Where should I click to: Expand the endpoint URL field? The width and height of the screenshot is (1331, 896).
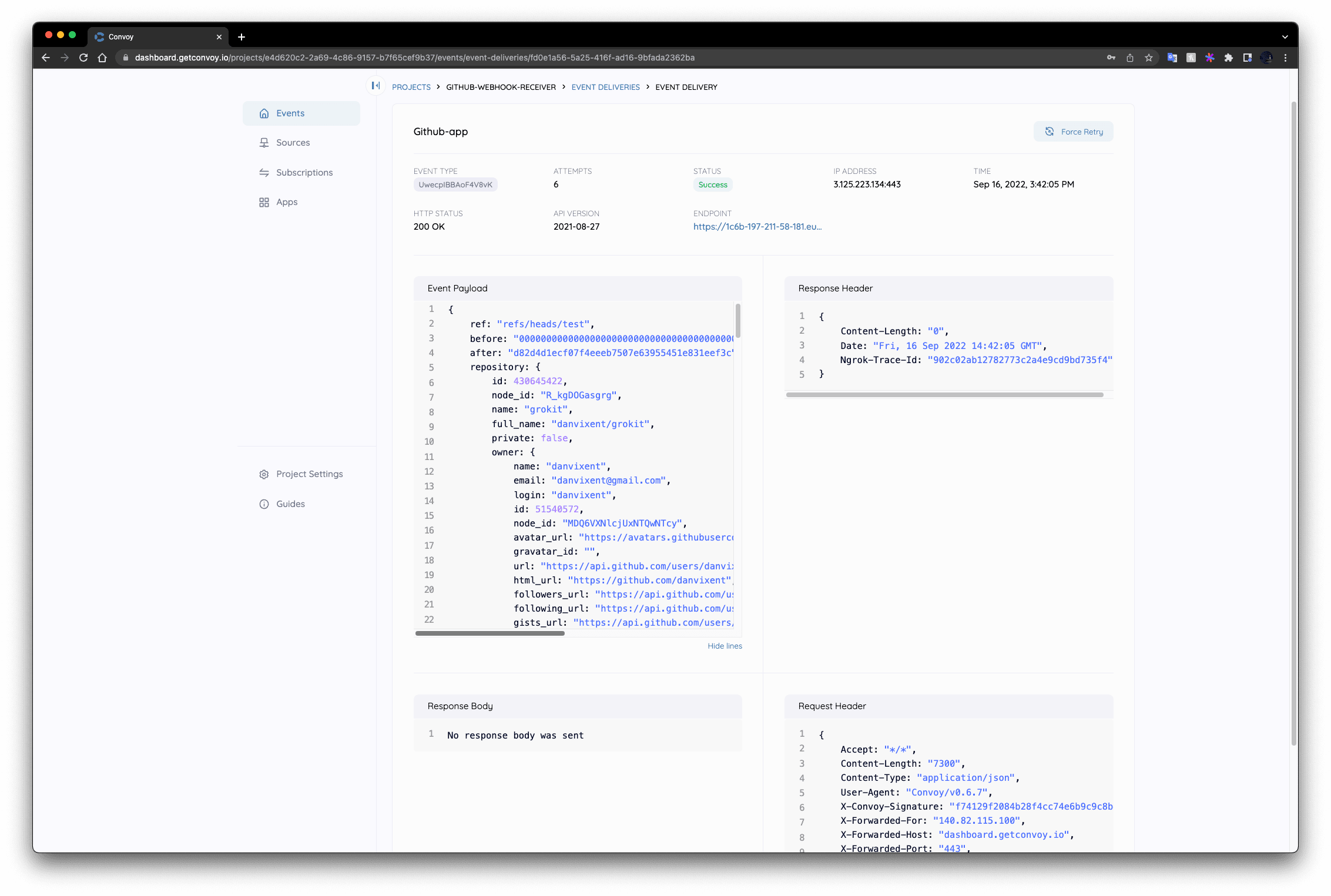pos(756,226)
